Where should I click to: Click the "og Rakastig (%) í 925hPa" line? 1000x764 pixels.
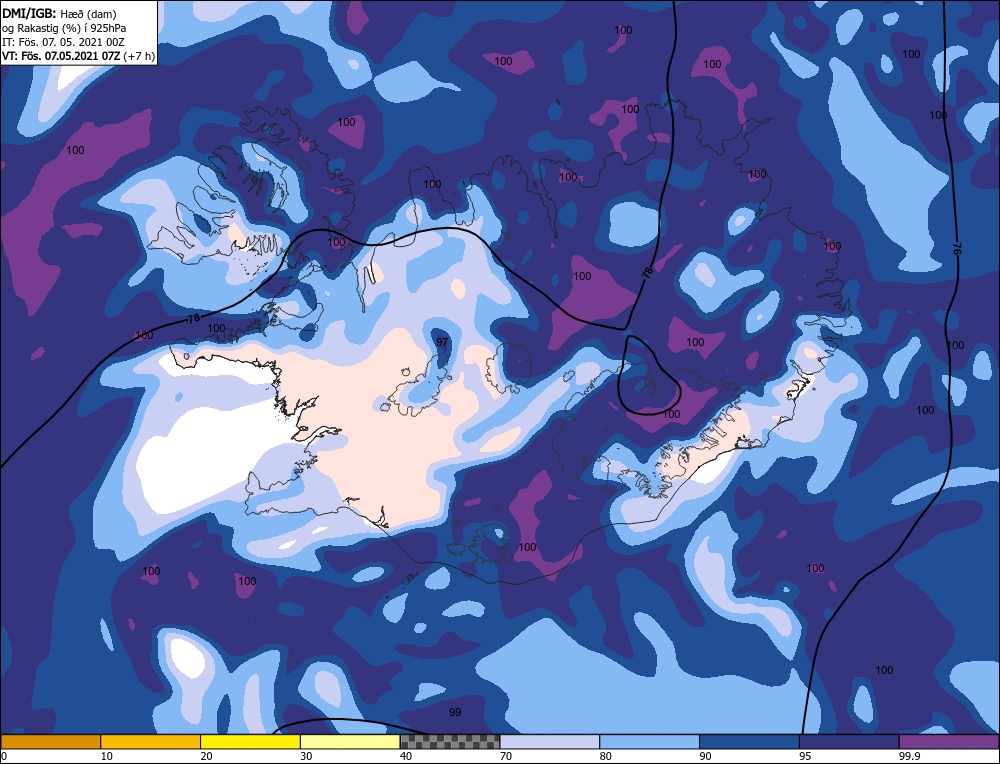64,28
